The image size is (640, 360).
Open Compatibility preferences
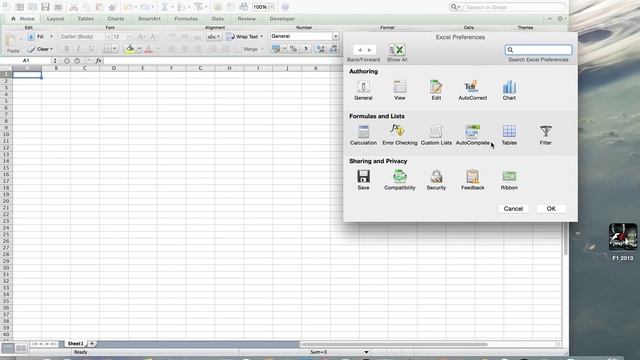click(x=400, y=180)
